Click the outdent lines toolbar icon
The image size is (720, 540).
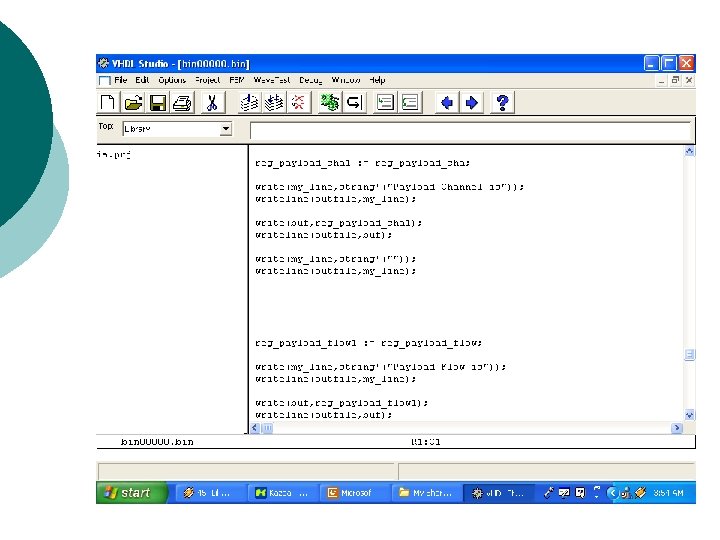click(410, 102)
